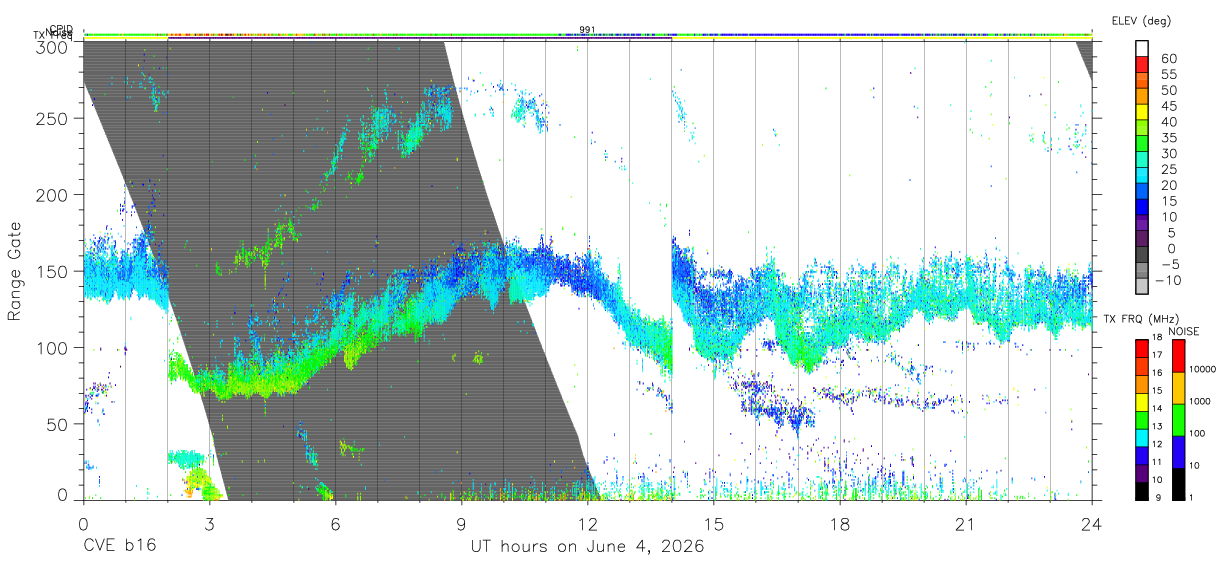The height and width of the screenshot is (567, 1228).
Task: Select the orange NOISE swatch between 1000 and 10000
Action: pos(1177,387)
